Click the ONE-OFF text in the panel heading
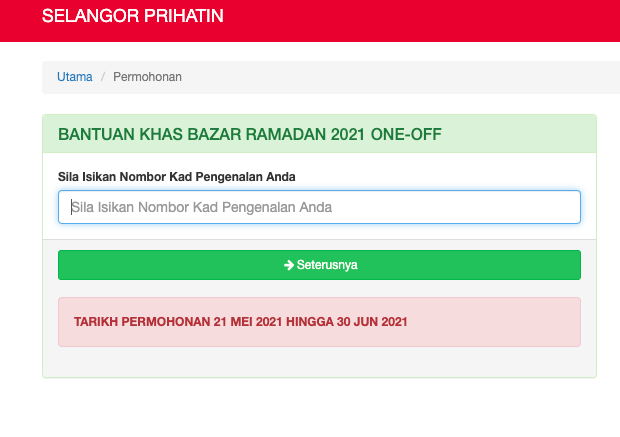 pos(406,134)
